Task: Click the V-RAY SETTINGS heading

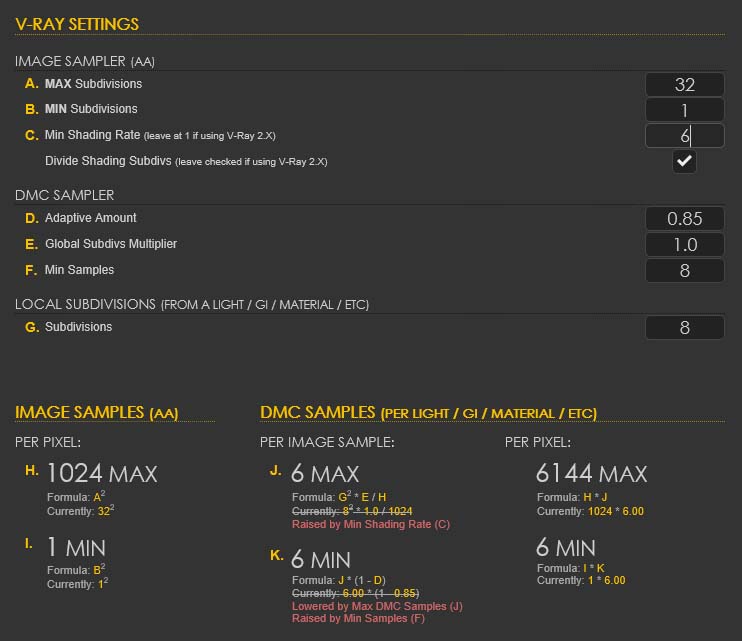Action: 77,23
